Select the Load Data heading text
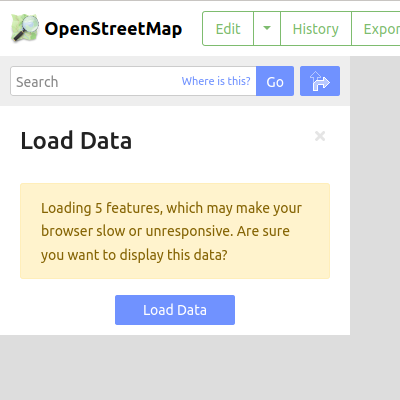The width and height of the screenshot is (400, 400). [76, 141]
